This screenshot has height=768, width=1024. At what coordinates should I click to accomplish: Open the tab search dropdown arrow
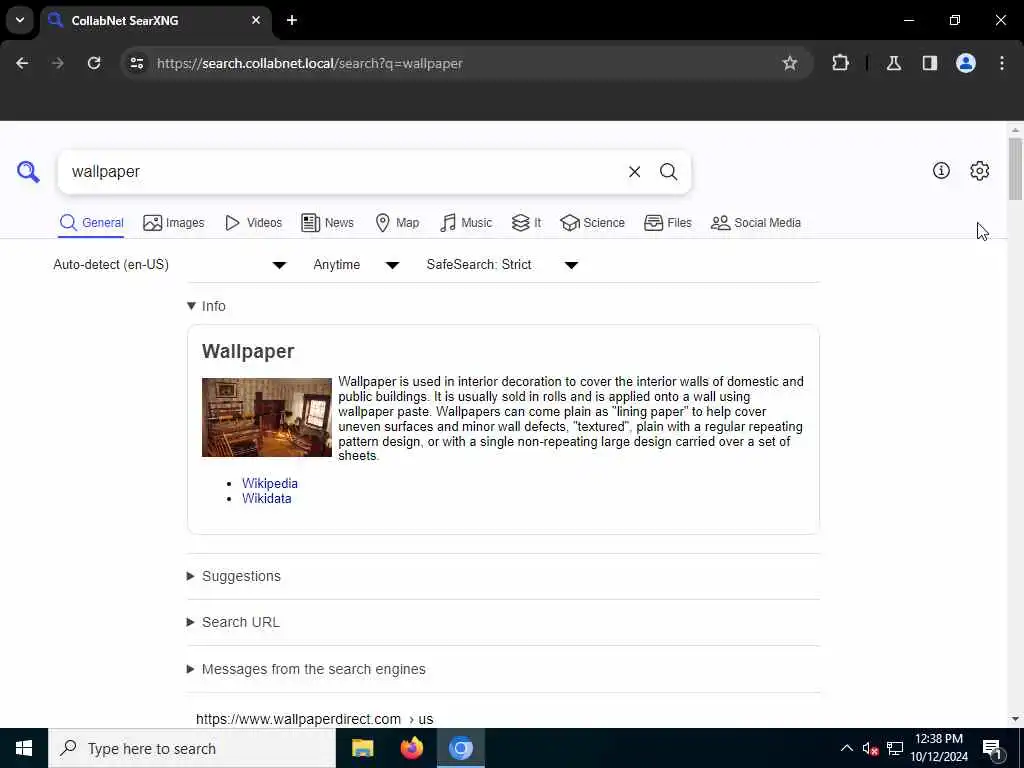coord(20,20)
